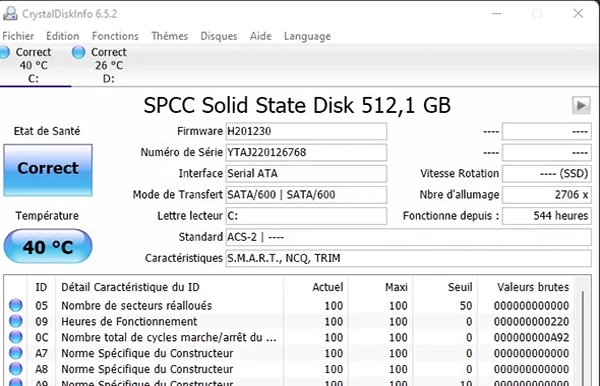The width and height of the screenshot is (600, 386).
Task: Click status orb for attribute 05
Action: coord(16,305)
